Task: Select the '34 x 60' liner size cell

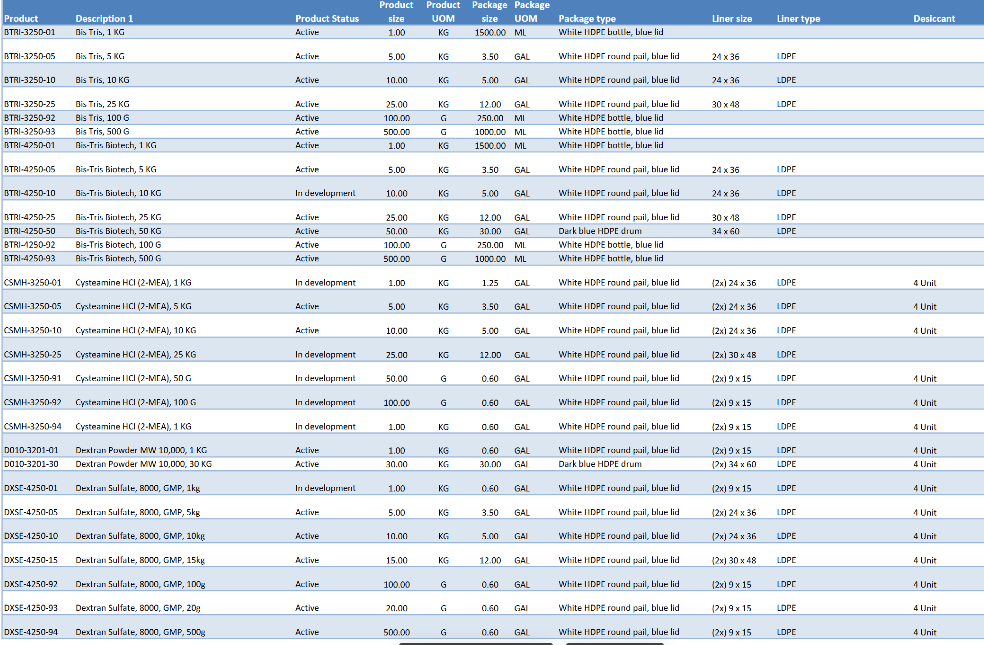Action: [726, 231]
